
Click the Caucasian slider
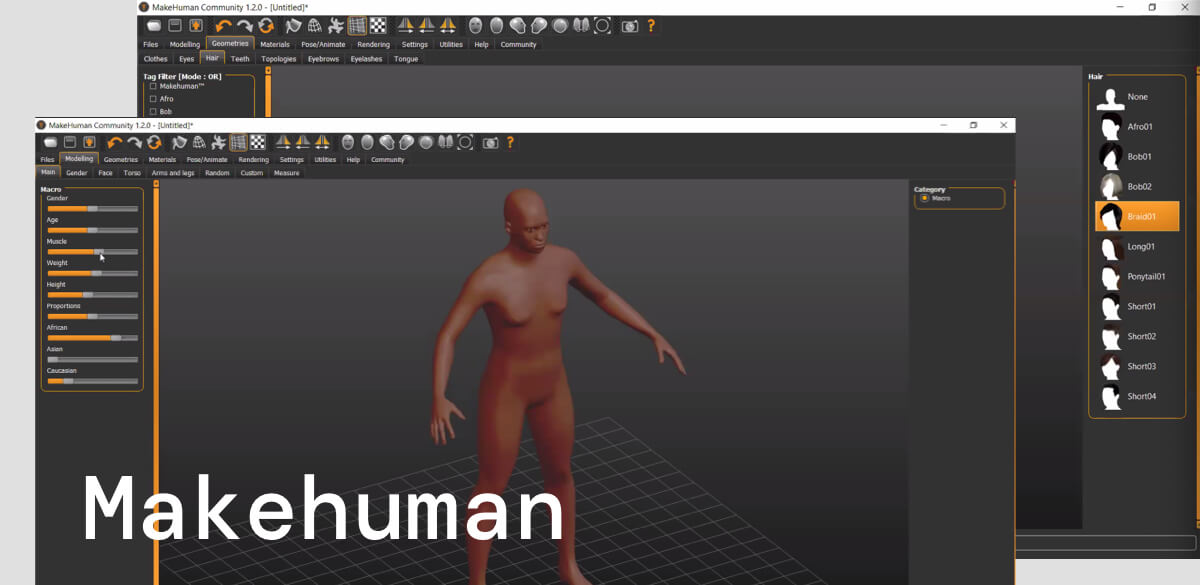(93, 381)
